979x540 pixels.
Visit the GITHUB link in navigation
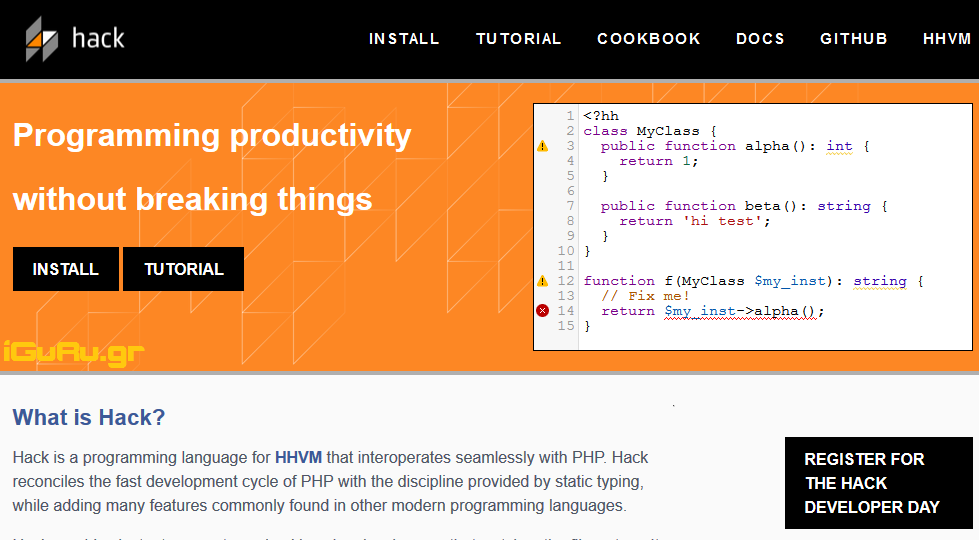tap(854, 39)
